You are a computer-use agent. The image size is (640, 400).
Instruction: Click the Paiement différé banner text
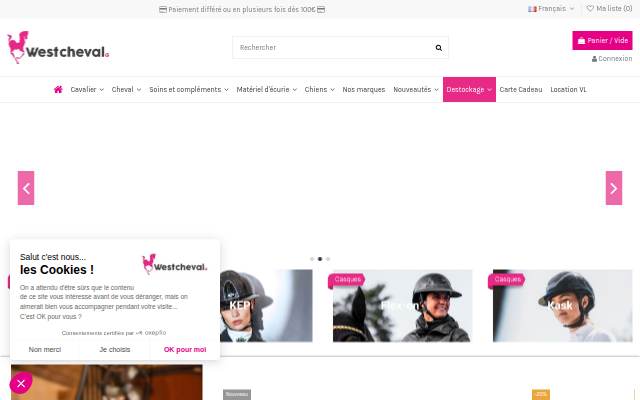242,9
